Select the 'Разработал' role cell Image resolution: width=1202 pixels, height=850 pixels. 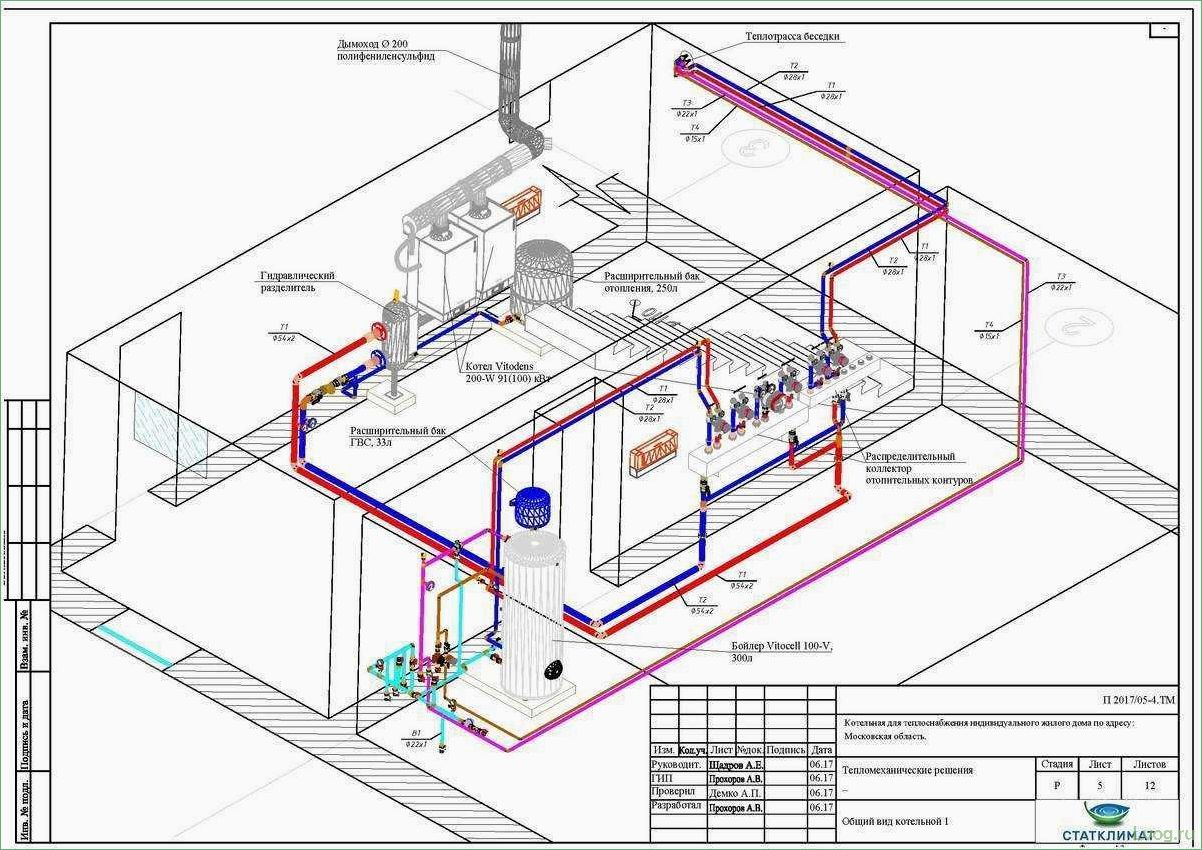point(679,805)
